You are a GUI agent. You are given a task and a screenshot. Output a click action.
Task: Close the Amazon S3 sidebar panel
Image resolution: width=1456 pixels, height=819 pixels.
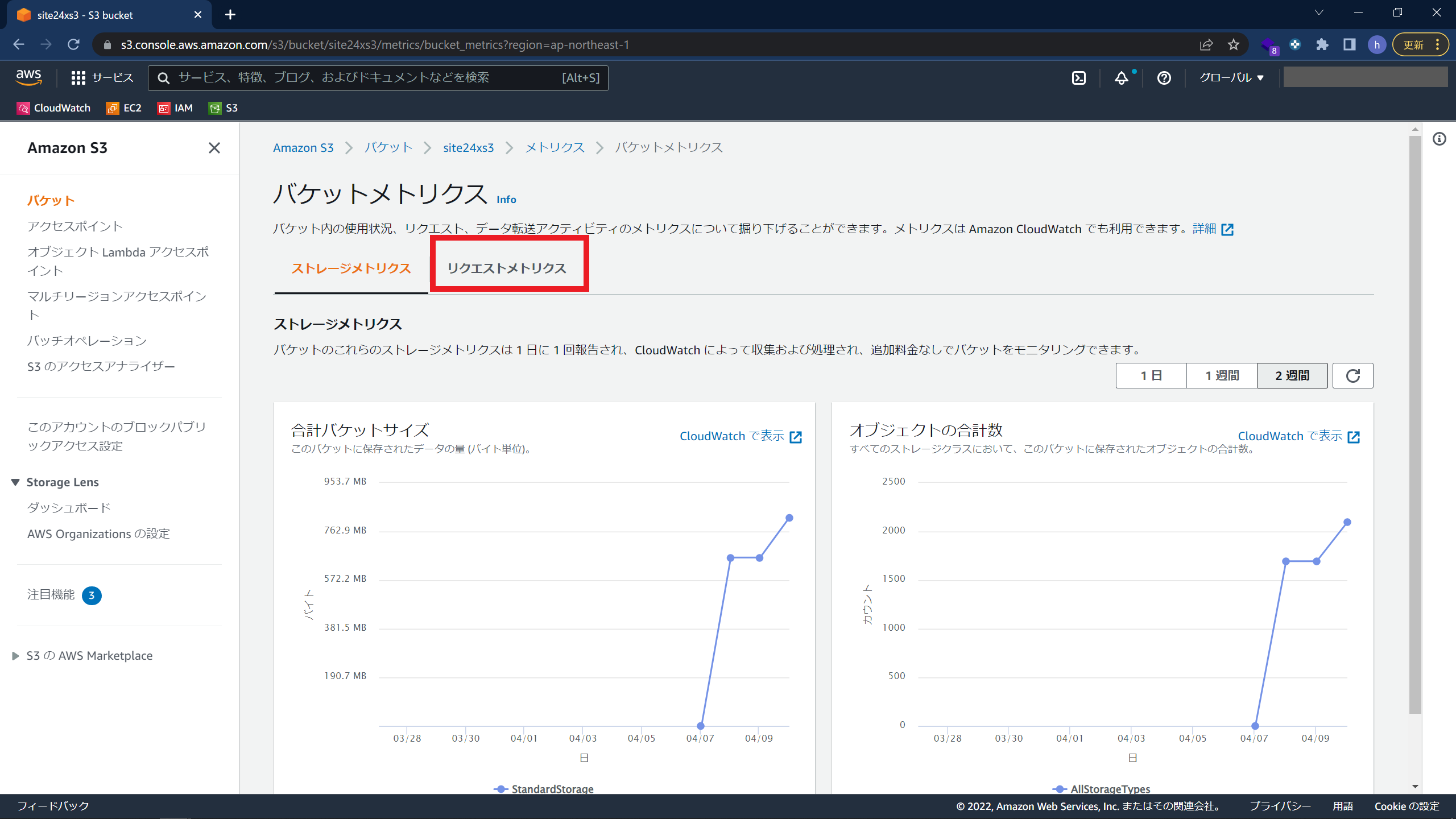(214, 148)
